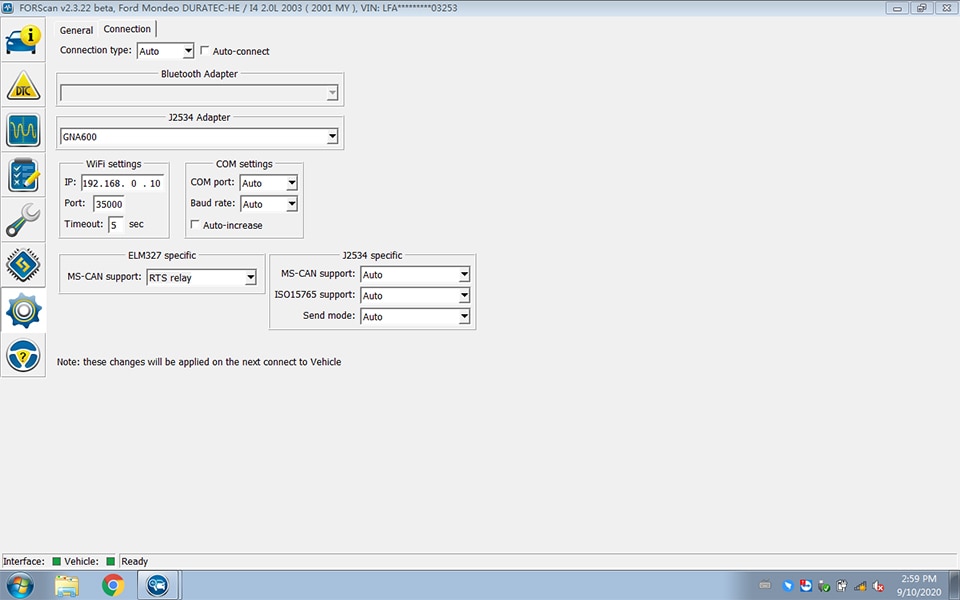Click the blue bird tray icon

point(788,586)
